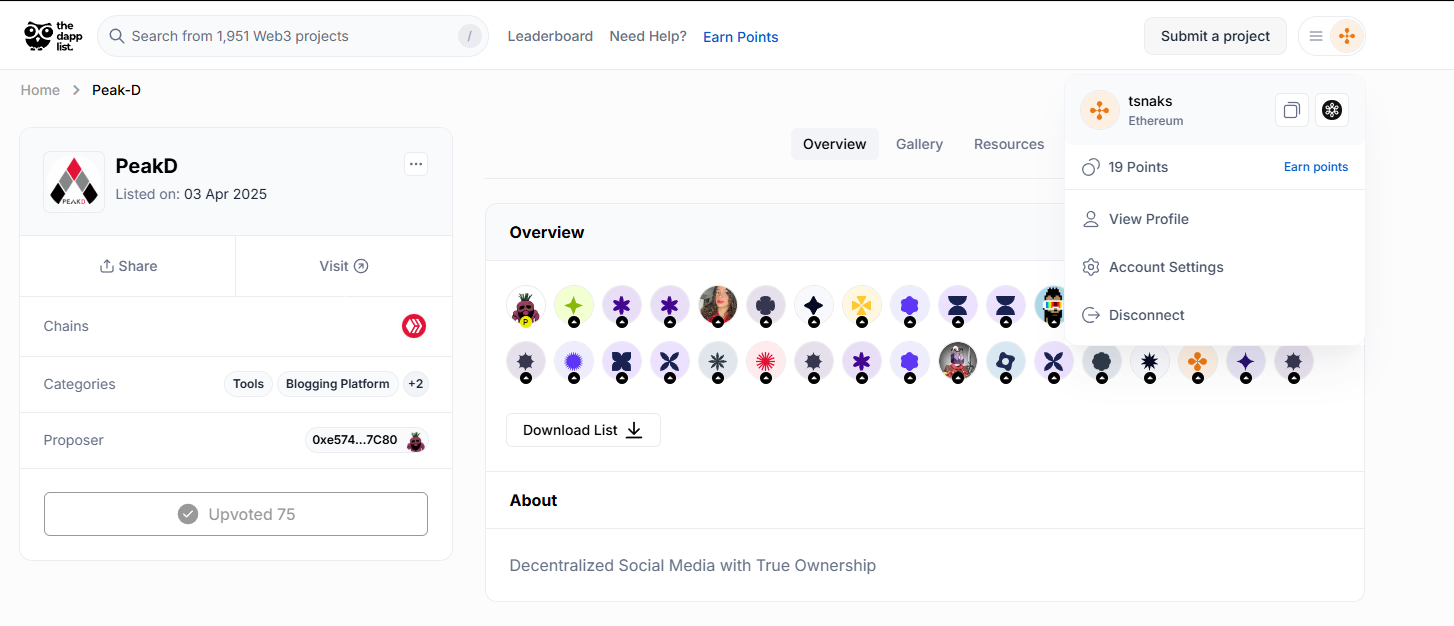Click the red Hive chain icon
The height and width of the screenshot is (626, 1454).
pyautogui.click(x=414, y=326)
